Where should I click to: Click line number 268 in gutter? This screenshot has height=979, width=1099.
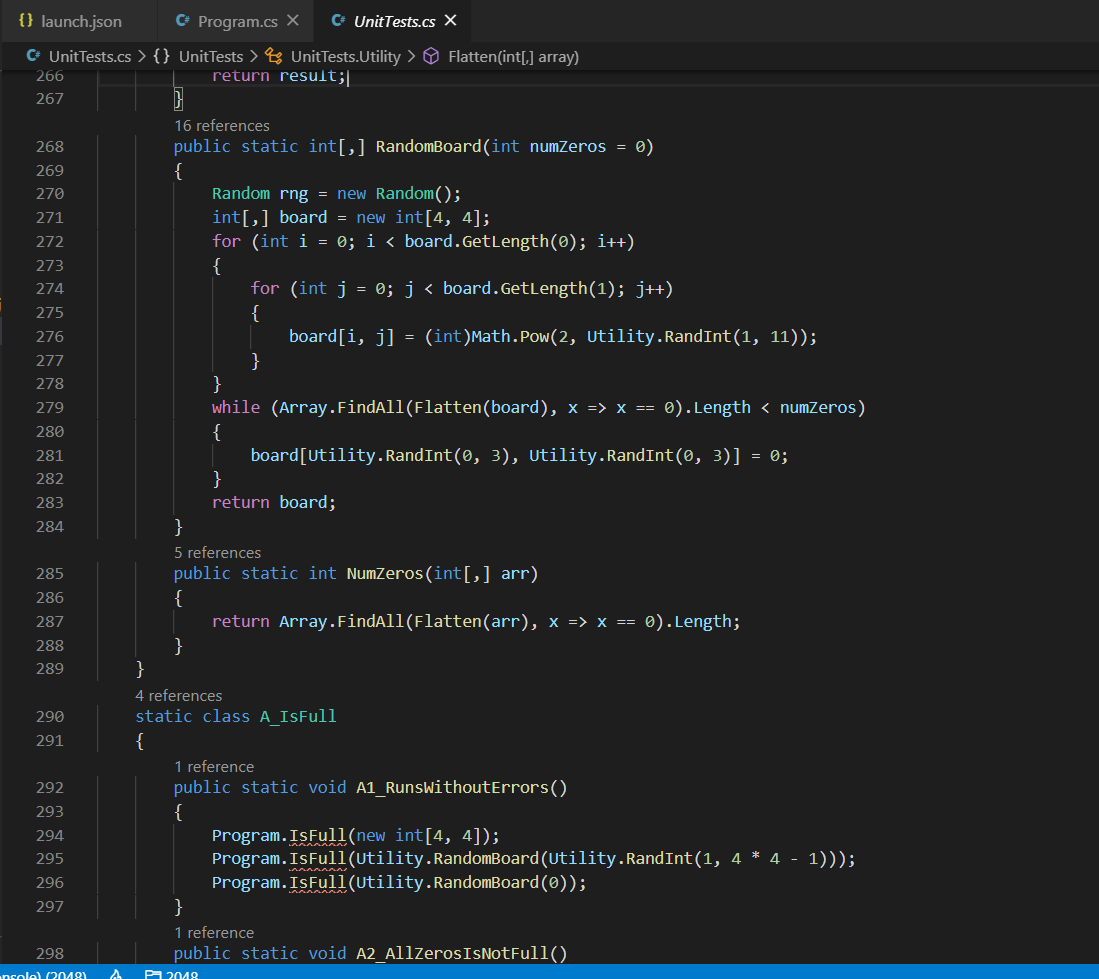(x=50, y=146)
